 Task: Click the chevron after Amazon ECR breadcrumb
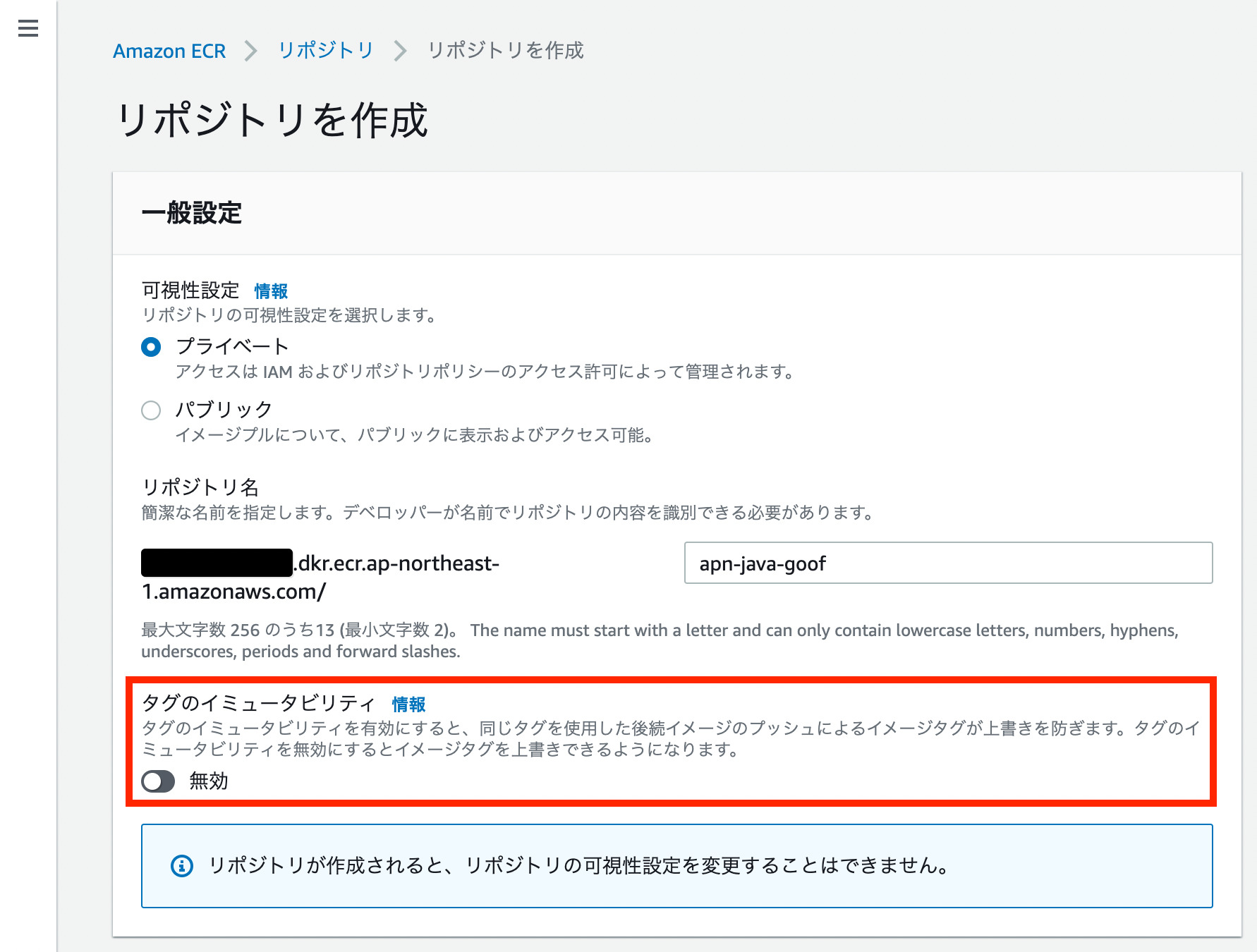point(250,51)
